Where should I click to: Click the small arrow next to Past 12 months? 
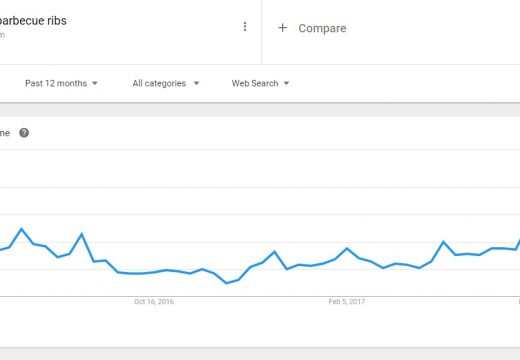95,83
